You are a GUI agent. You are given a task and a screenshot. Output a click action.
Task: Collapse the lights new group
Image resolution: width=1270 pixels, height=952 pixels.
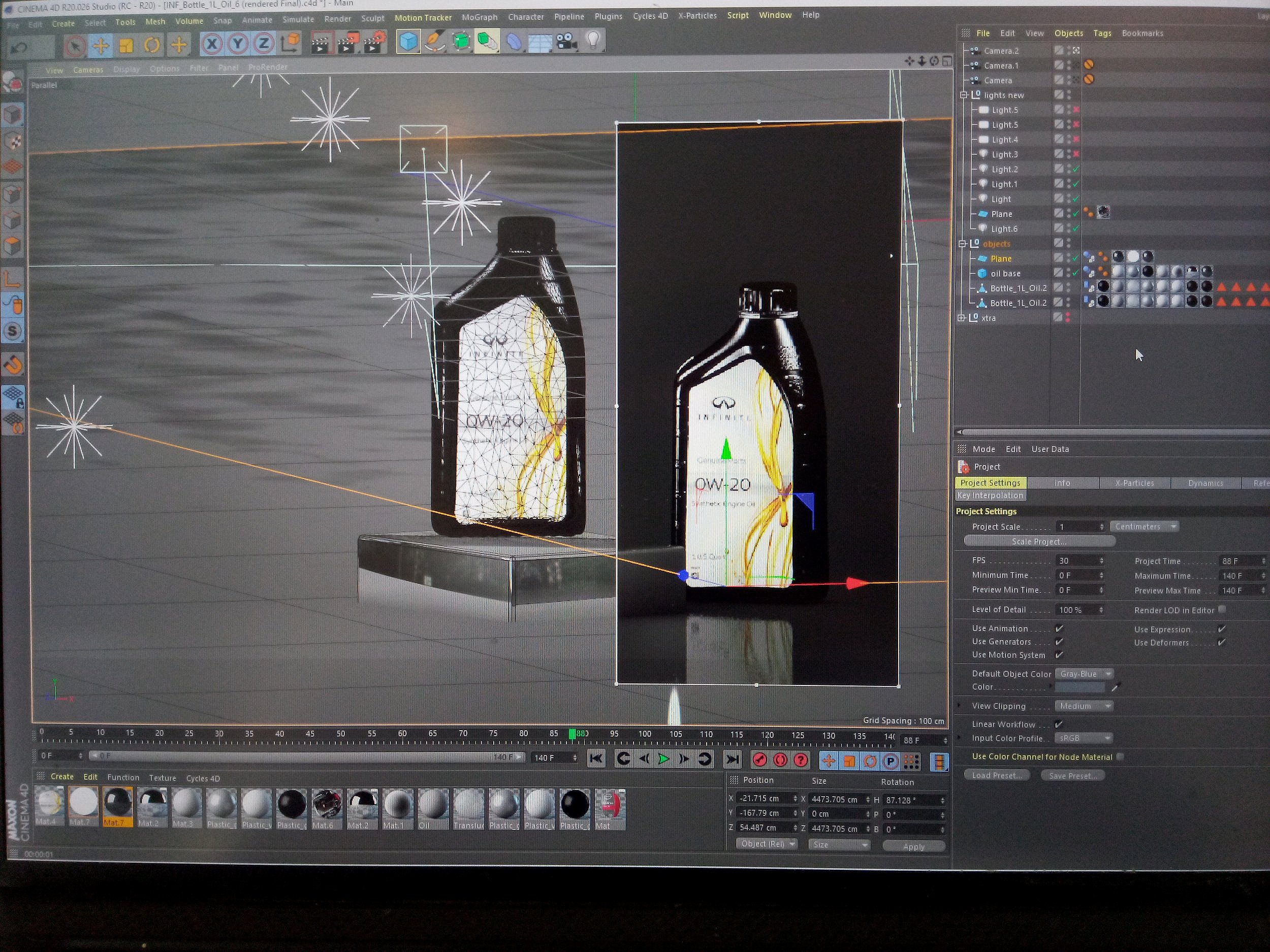click(x=964, y=94)
